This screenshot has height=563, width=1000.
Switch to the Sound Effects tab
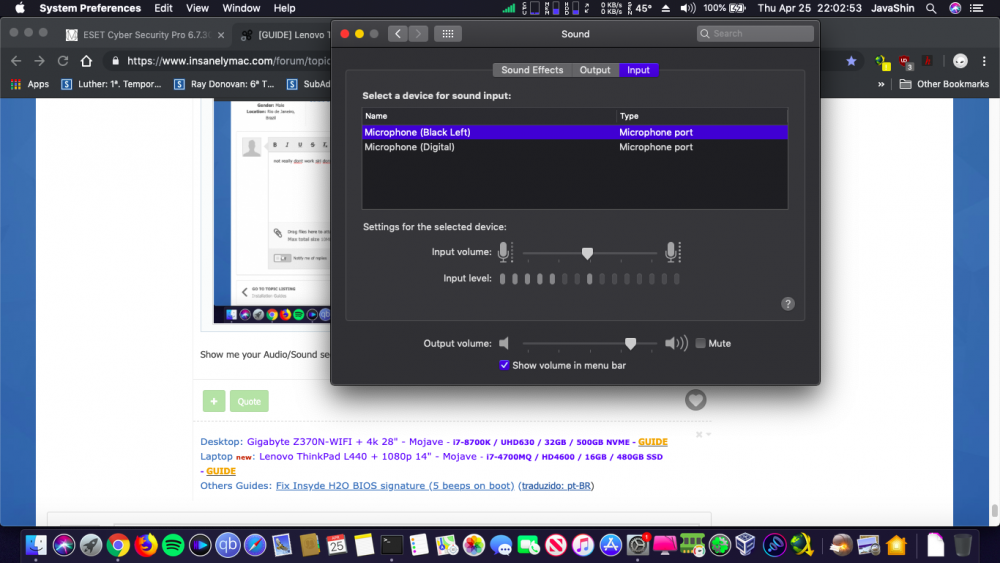coord(532,70)
